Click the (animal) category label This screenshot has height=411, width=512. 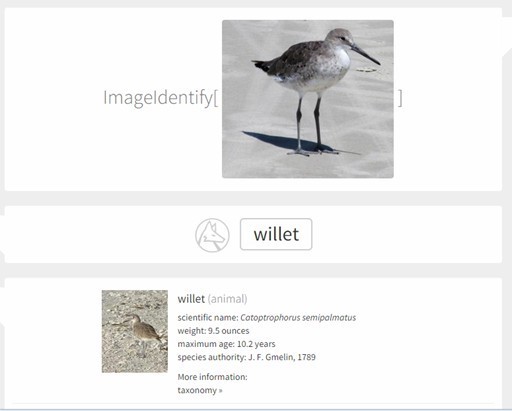(227, 299)
